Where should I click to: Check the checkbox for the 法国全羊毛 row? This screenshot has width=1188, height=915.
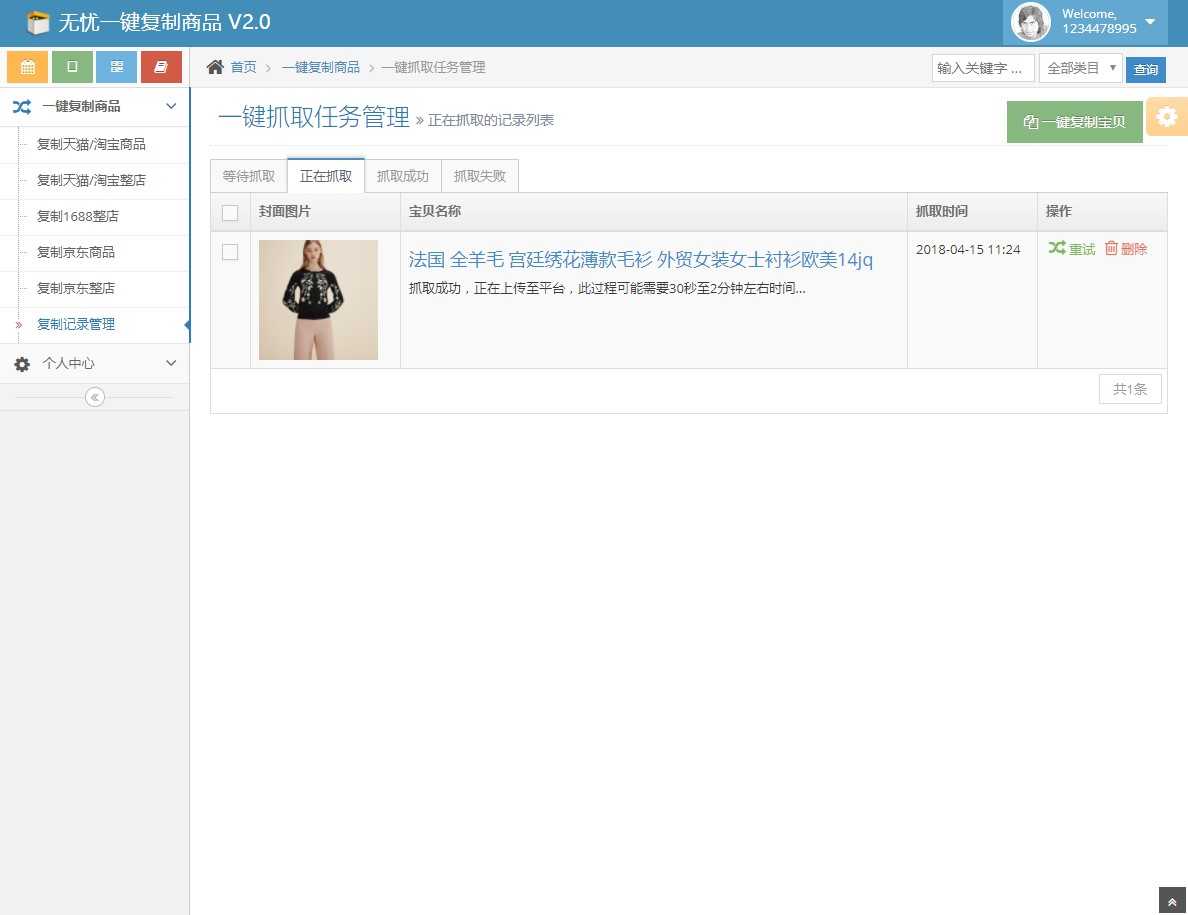tap(230, 252)
